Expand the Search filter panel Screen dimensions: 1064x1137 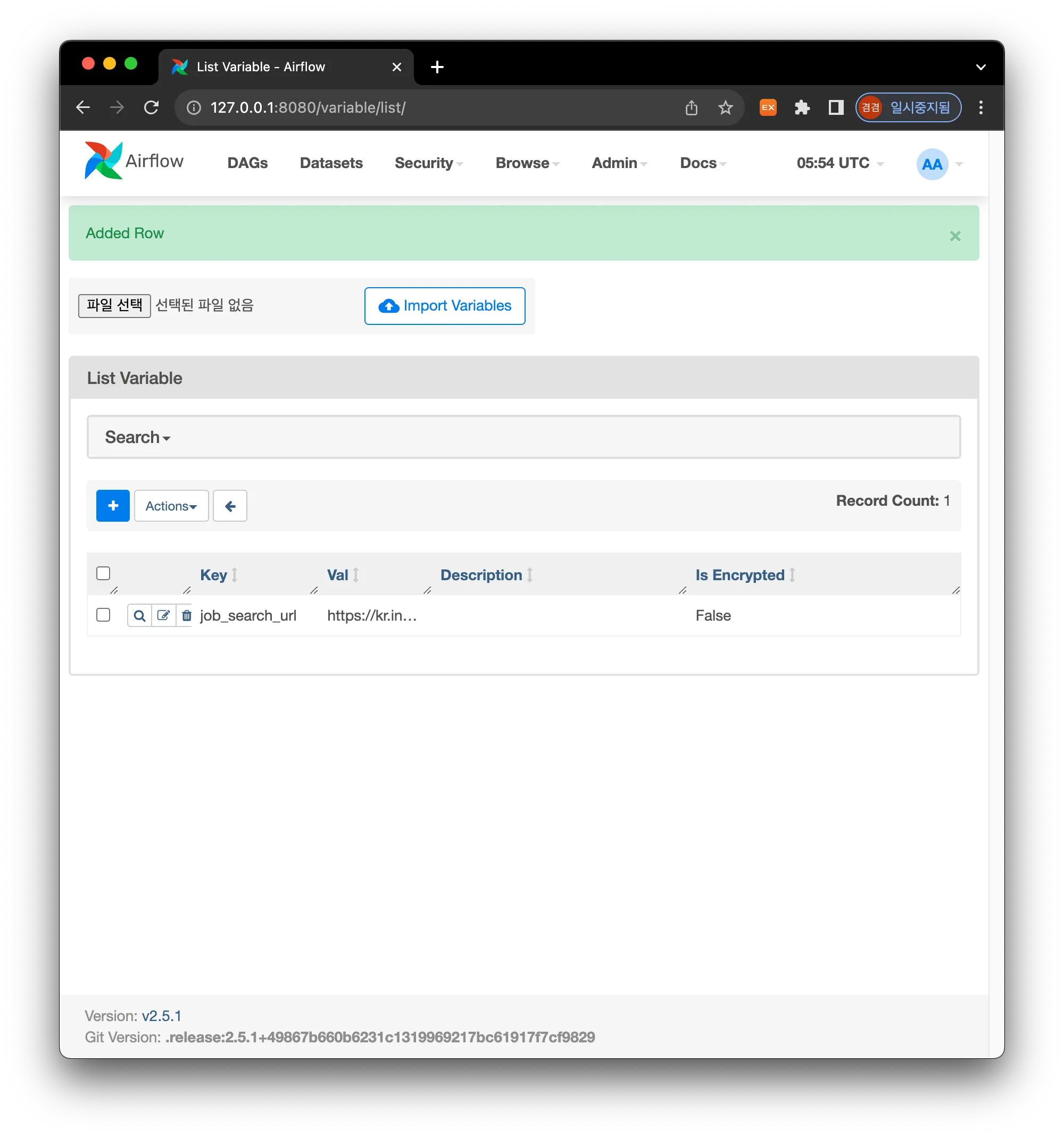point(137,437)
